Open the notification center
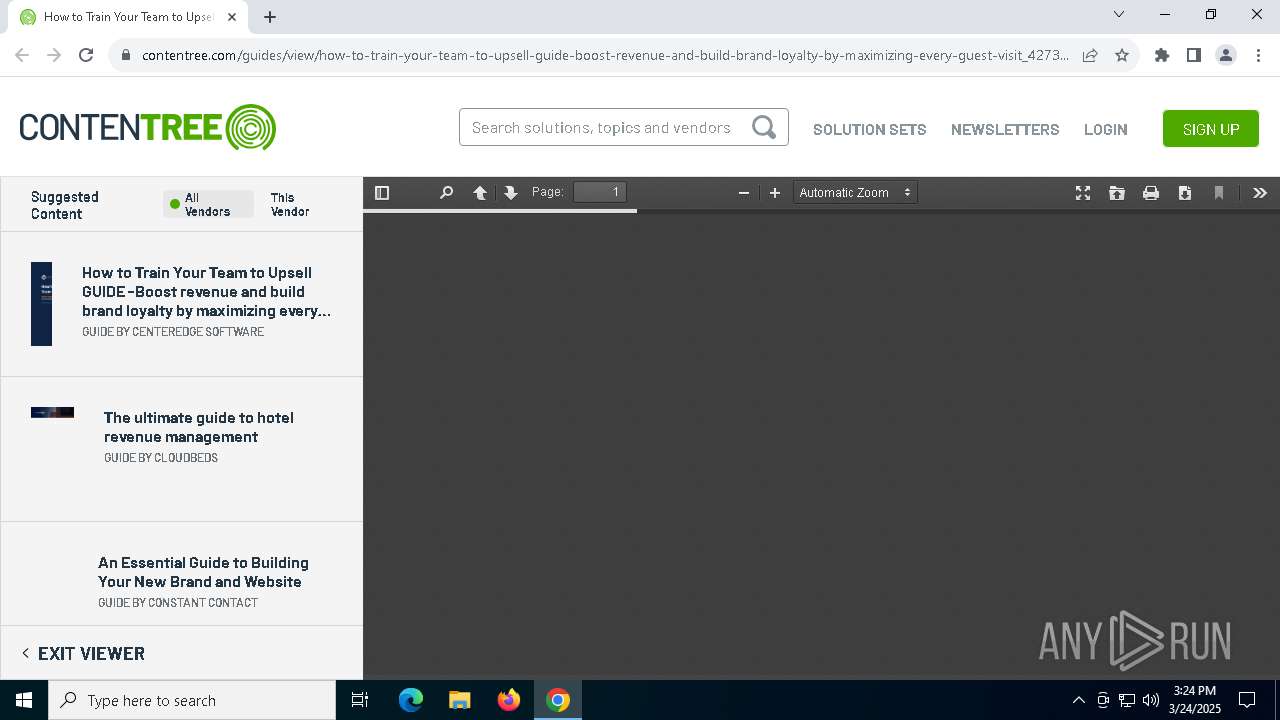The image size is (1280, 720). (x=1247, y=700)
